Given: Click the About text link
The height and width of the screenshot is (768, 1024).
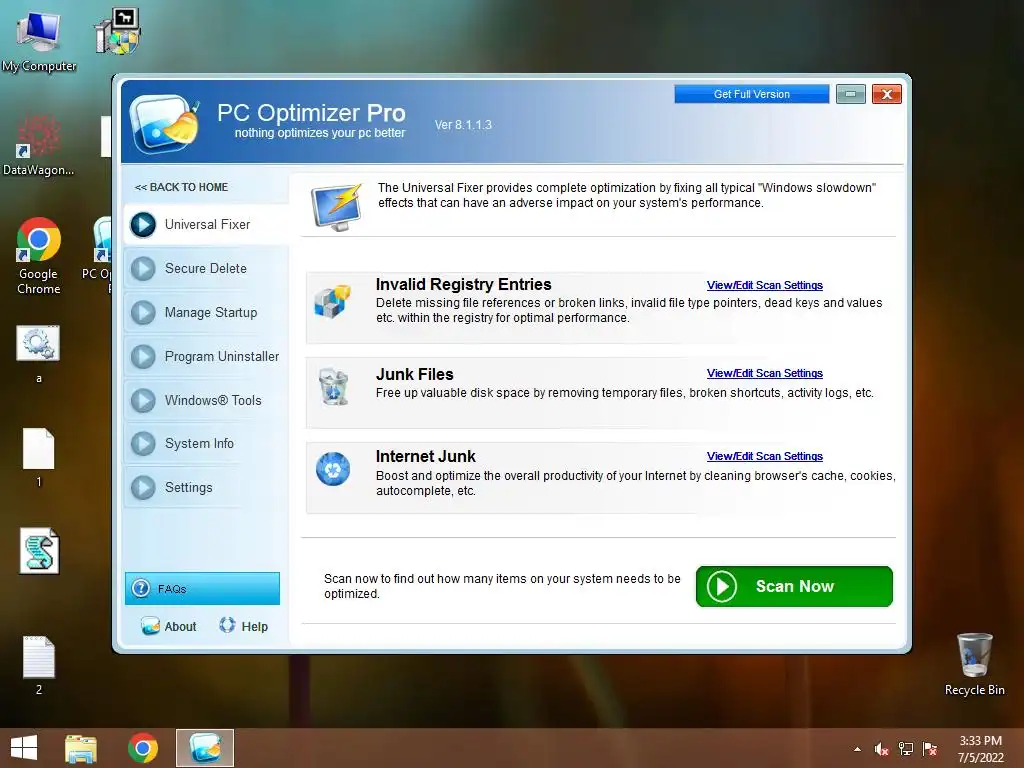Looking at the screenshot, I should [x=180, y=627].
